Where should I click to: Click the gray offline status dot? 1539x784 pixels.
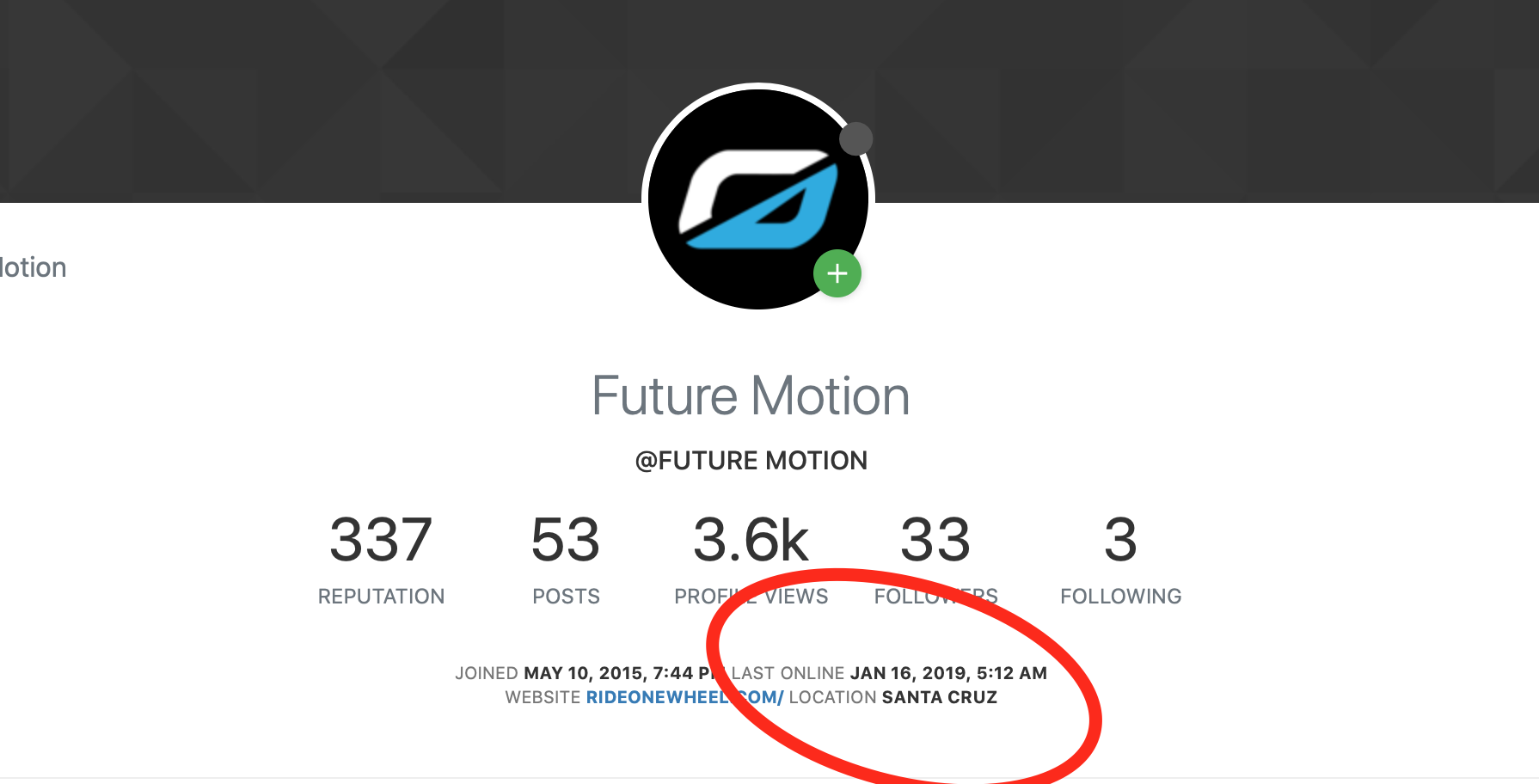(855, 138)
